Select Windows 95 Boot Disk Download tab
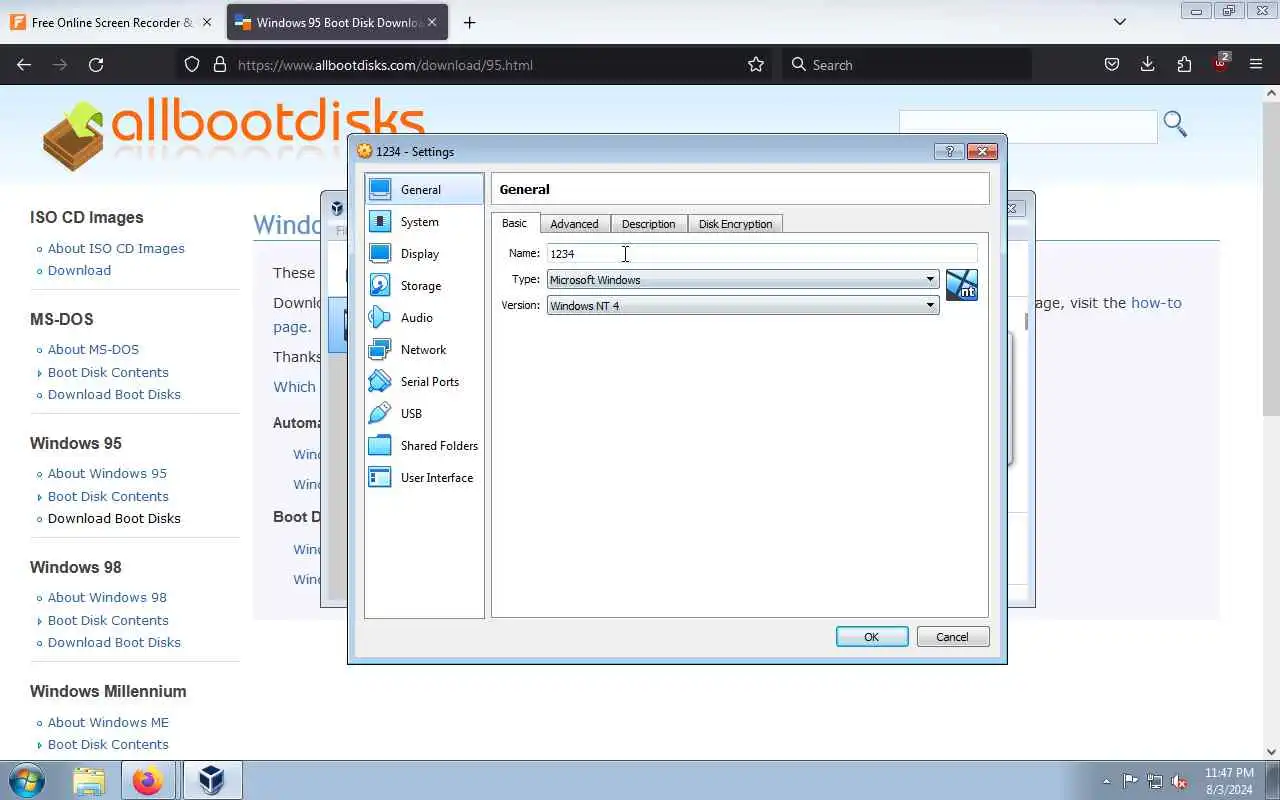This screenshot has height=800, width=1280. tap(337, 22)
